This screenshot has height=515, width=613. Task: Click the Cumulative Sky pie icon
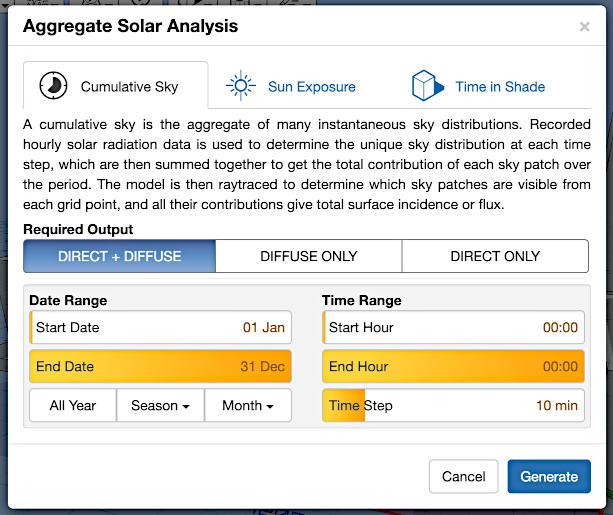pos(53,86)
